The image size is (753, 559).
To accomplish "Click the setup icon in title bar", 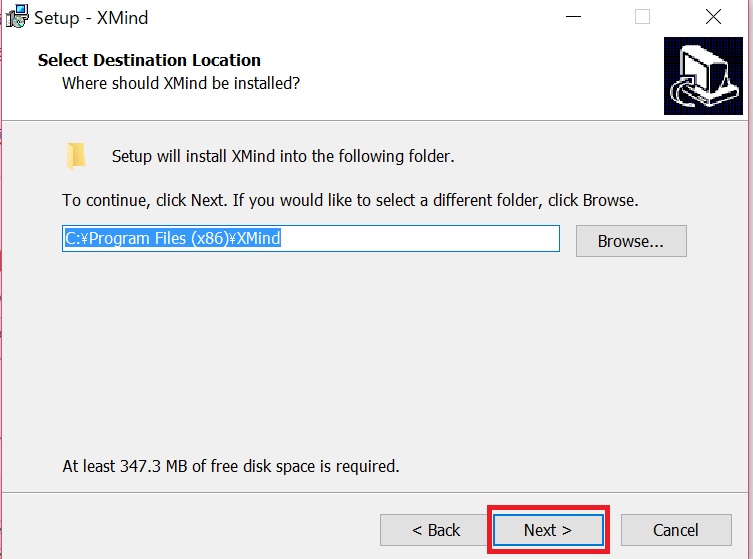I will pos(17,17).
